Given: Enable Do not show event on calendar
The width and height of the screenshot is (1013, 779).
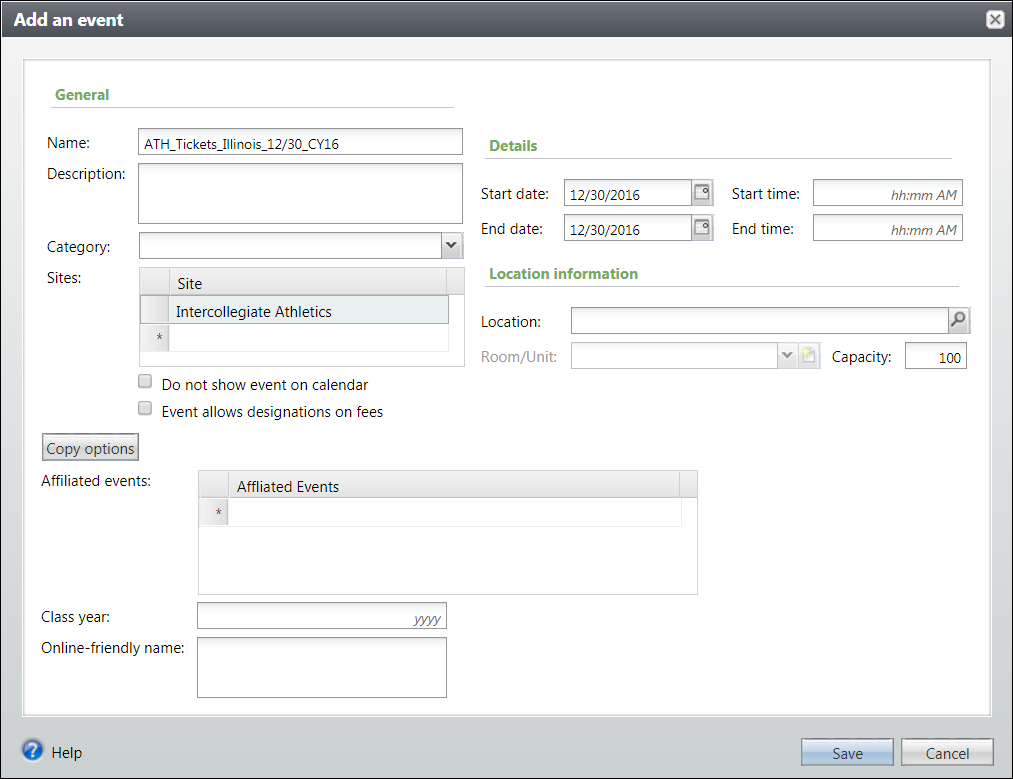Looking at the screenshot, I should 145,382.
